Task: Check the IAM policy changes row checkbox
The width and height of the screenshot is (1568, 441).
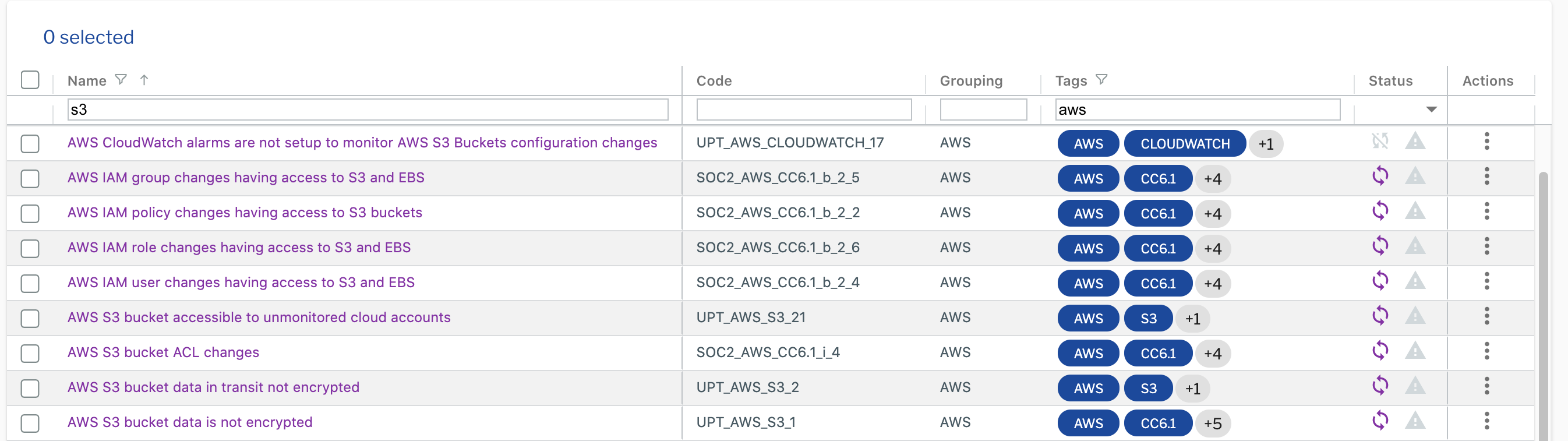Action: tap(30, 214)
